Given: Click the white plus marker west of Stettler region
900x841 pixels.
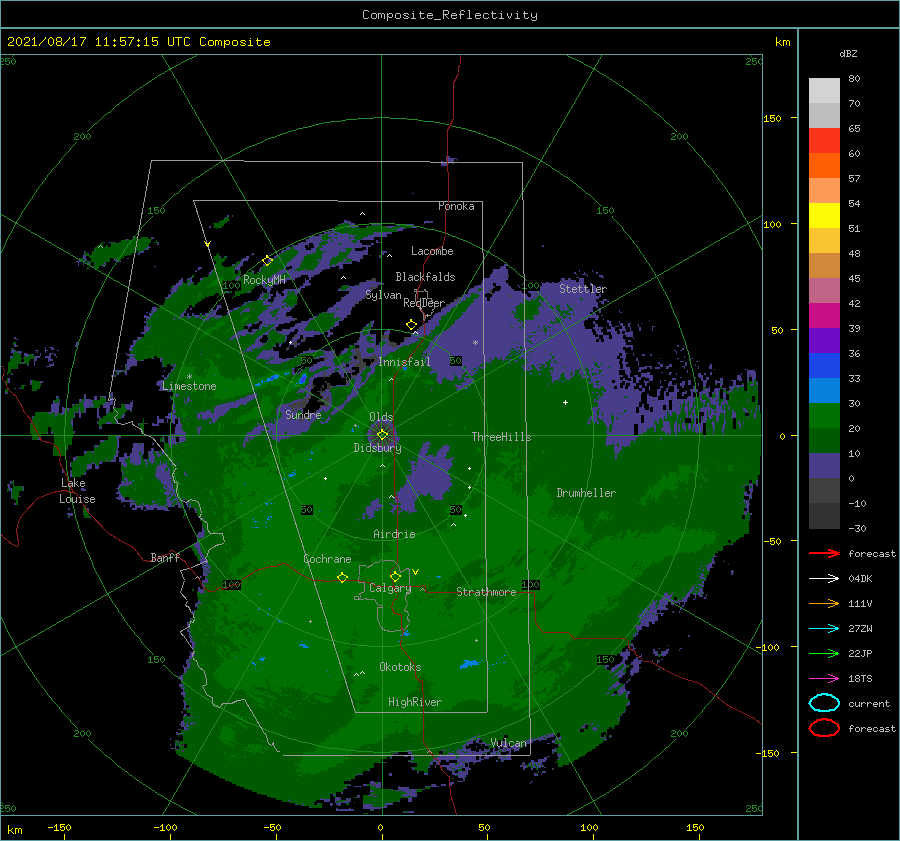Looking at the screenshot, I should (x=565, y=402).
